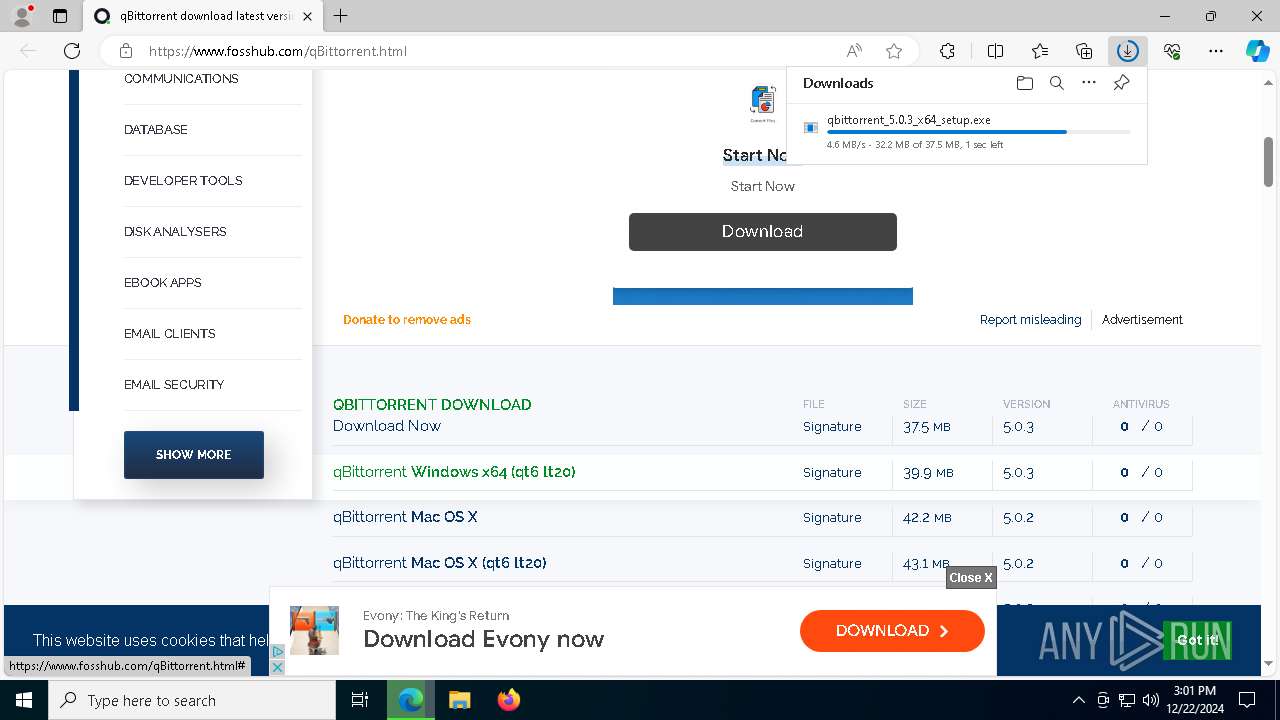This screenshot has width=1280, height=720.
Task: Click the Read aloud icon
Action: (x=854, y=51)
